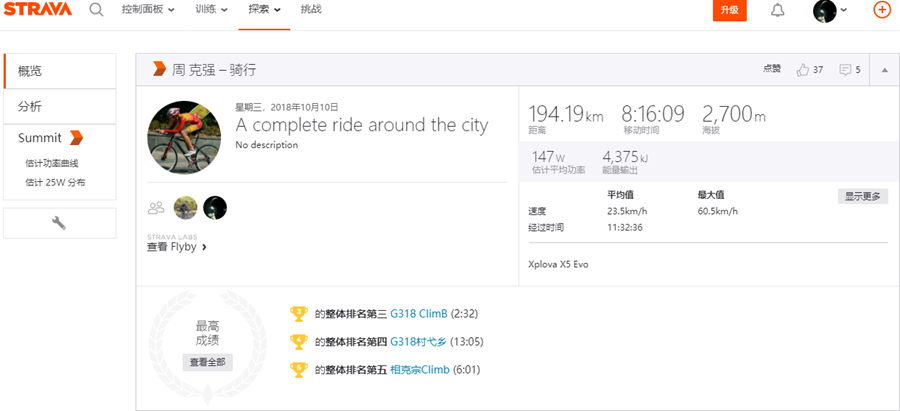Click the 显示更多 button
Screen dimensions: 900x411
click(863, 196)
